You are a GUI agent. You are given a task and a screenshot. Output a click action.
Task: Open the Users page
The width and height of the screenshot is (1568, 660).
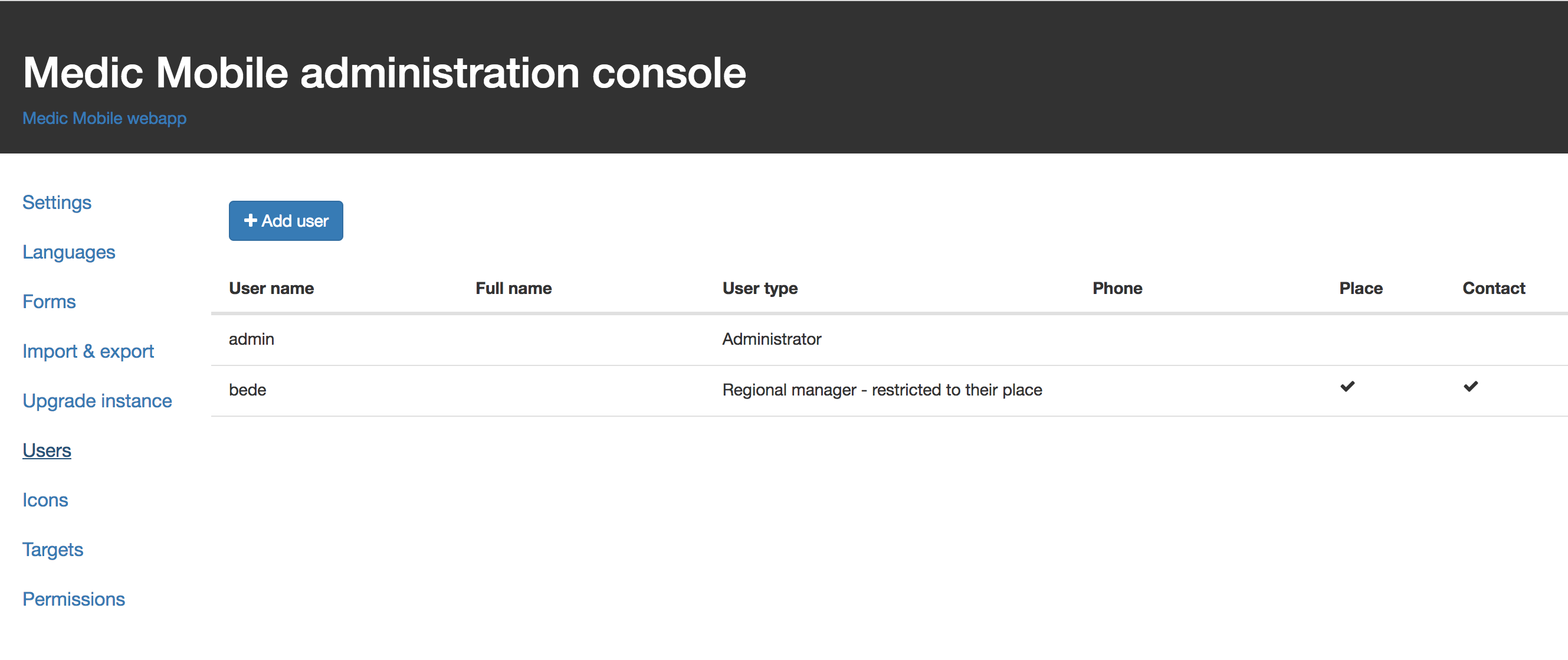click(x=47, y=450)
